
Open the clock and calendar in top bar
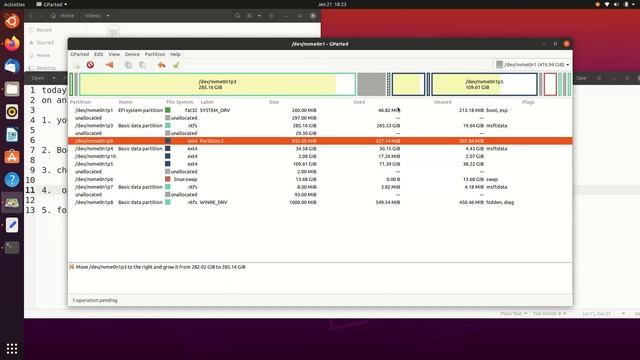pyautogui.click(x=332, y=4)
